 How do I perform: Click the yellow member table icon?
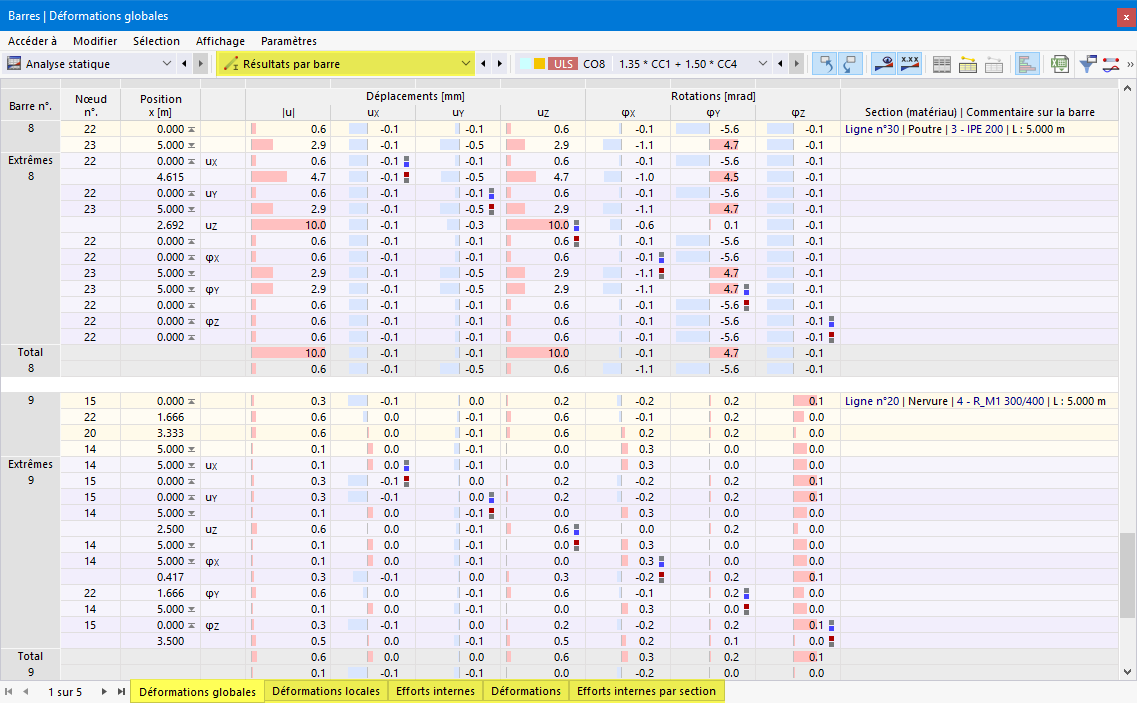[x=968, y=65]
